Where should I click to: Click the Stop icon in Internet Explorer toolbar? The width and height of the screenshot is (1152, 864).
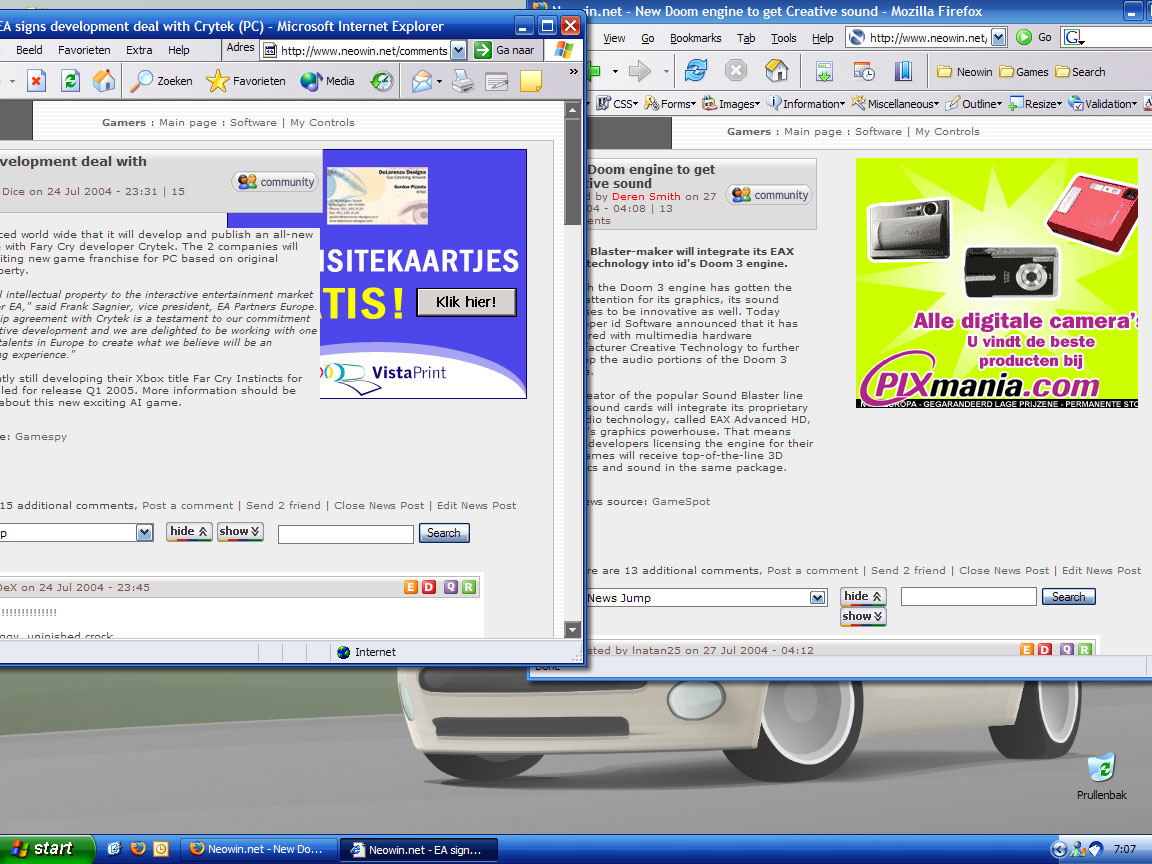36,81
